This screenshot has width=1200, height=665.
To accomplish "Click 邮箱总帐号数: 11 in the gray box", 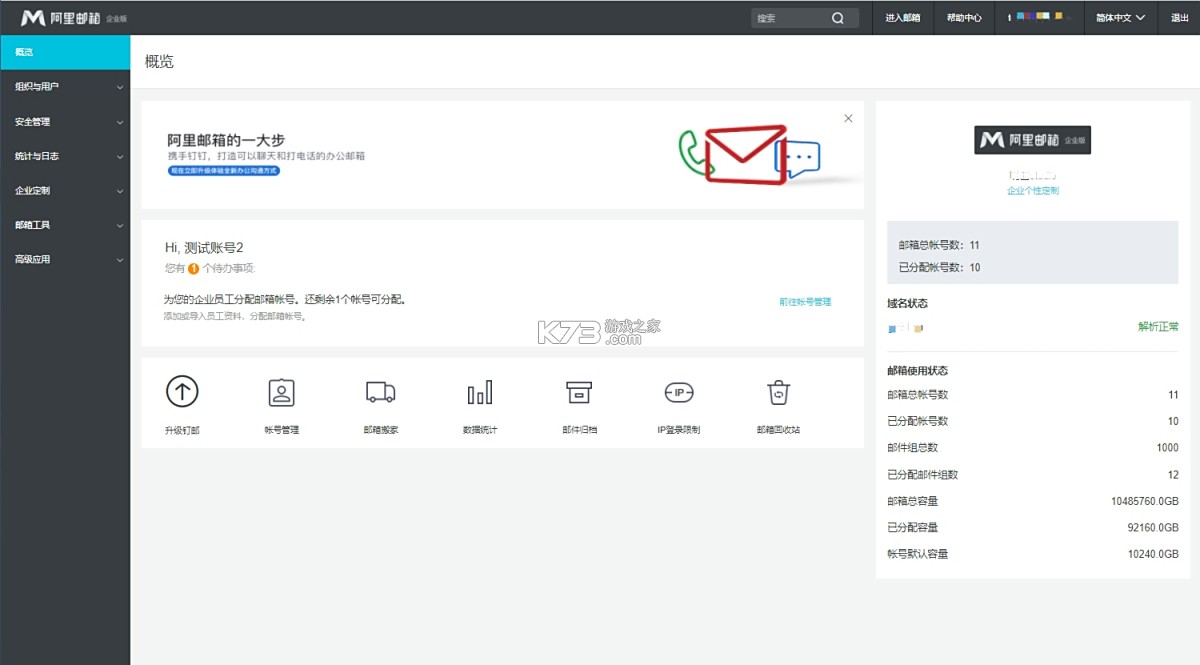I will (x=939, y=245).
